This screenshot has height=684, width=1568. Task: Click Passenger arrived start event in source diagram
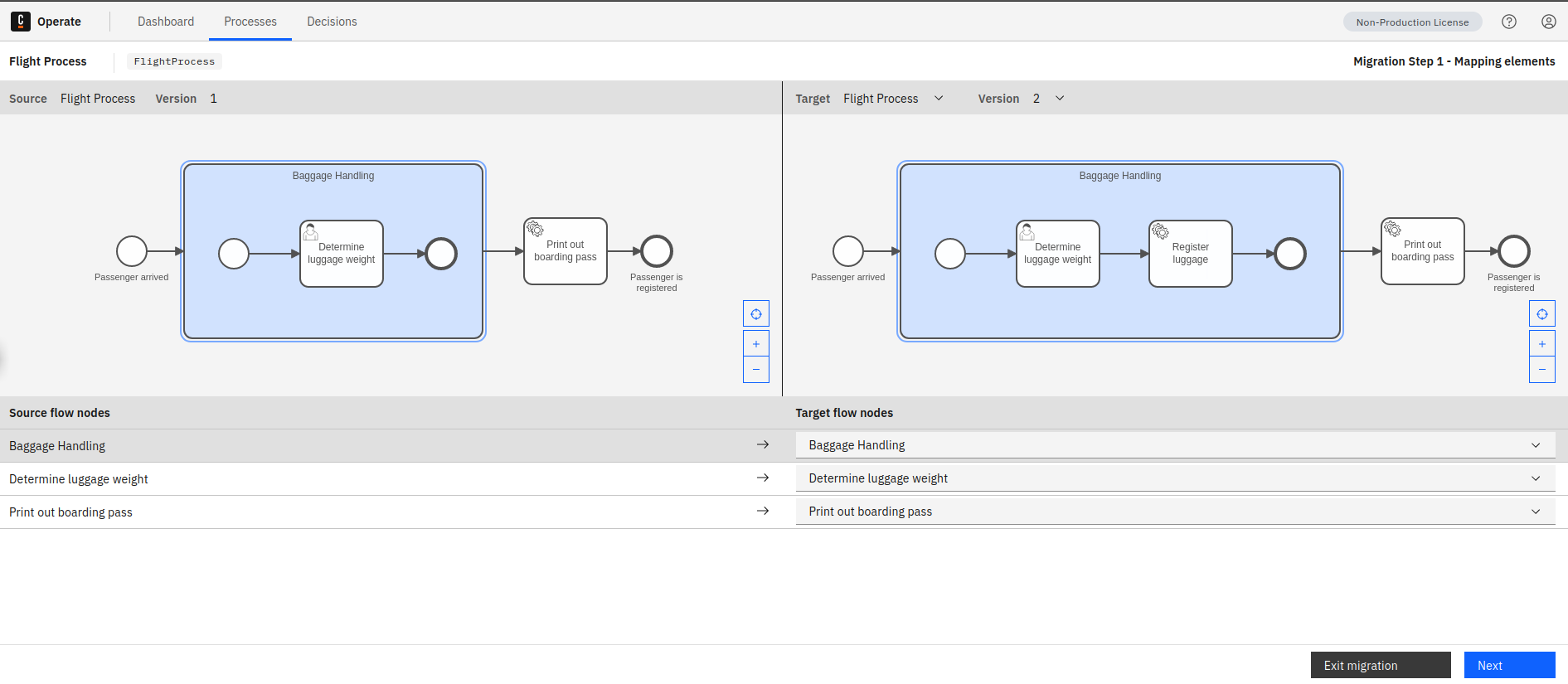(132, 251)
